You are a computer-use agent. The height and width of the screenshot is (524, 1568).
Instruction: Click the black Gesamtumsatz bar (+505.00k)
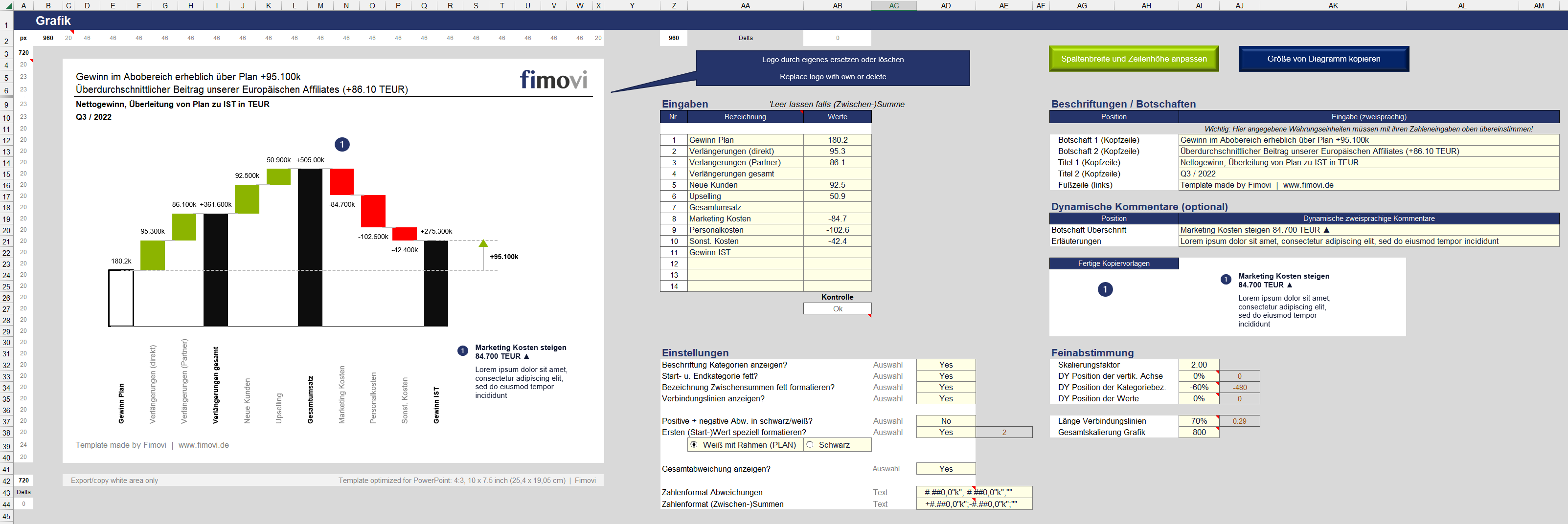pyautogui.click(x=310, y=247)
